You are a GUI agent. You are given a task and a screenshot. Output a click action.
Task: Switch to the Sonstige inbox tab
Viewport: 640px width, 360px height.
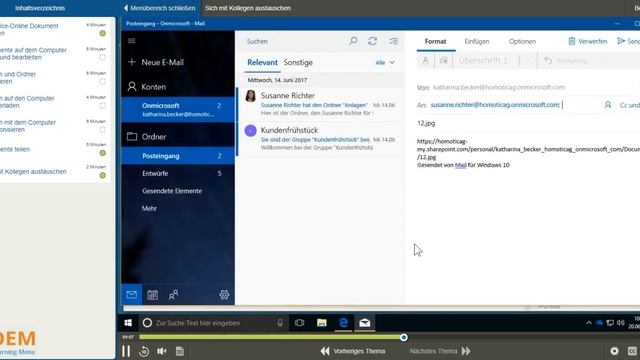coord(298,62)
